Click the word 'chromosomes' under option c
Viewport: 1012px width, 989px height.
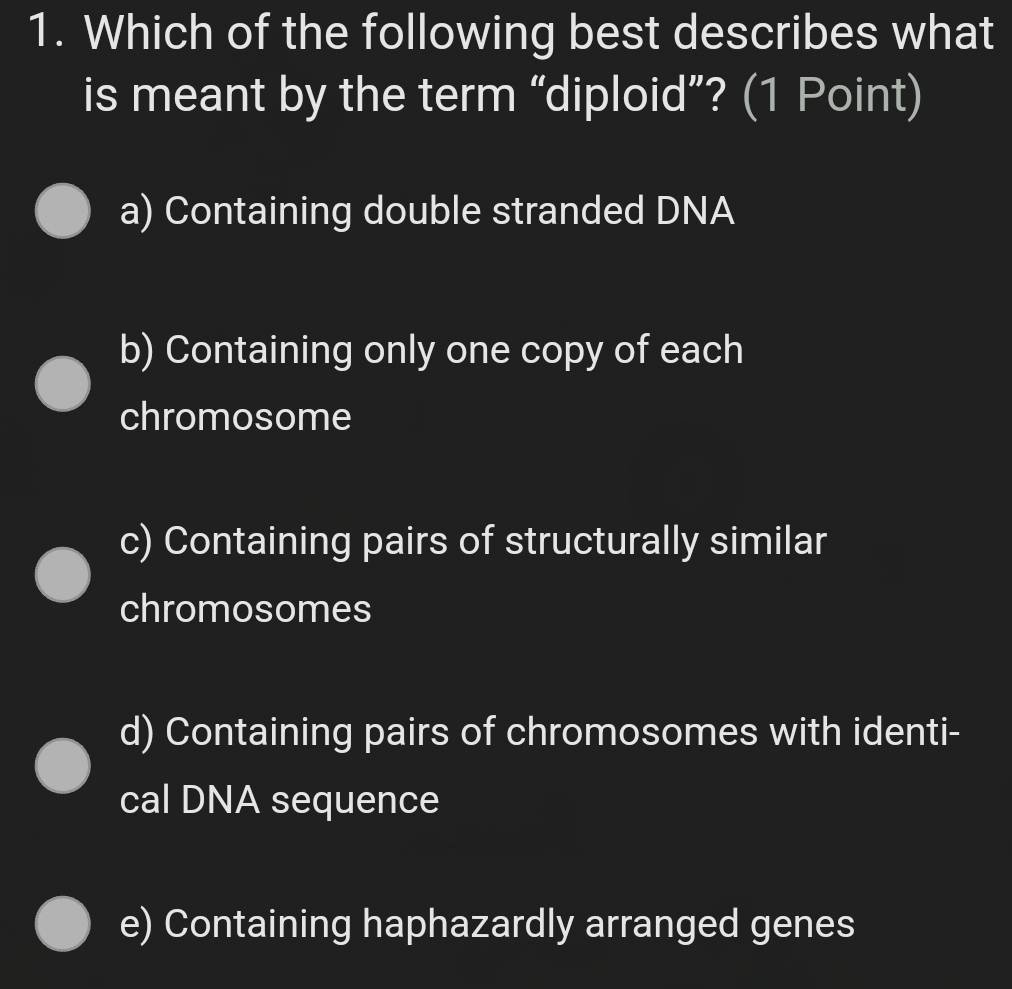246,609
